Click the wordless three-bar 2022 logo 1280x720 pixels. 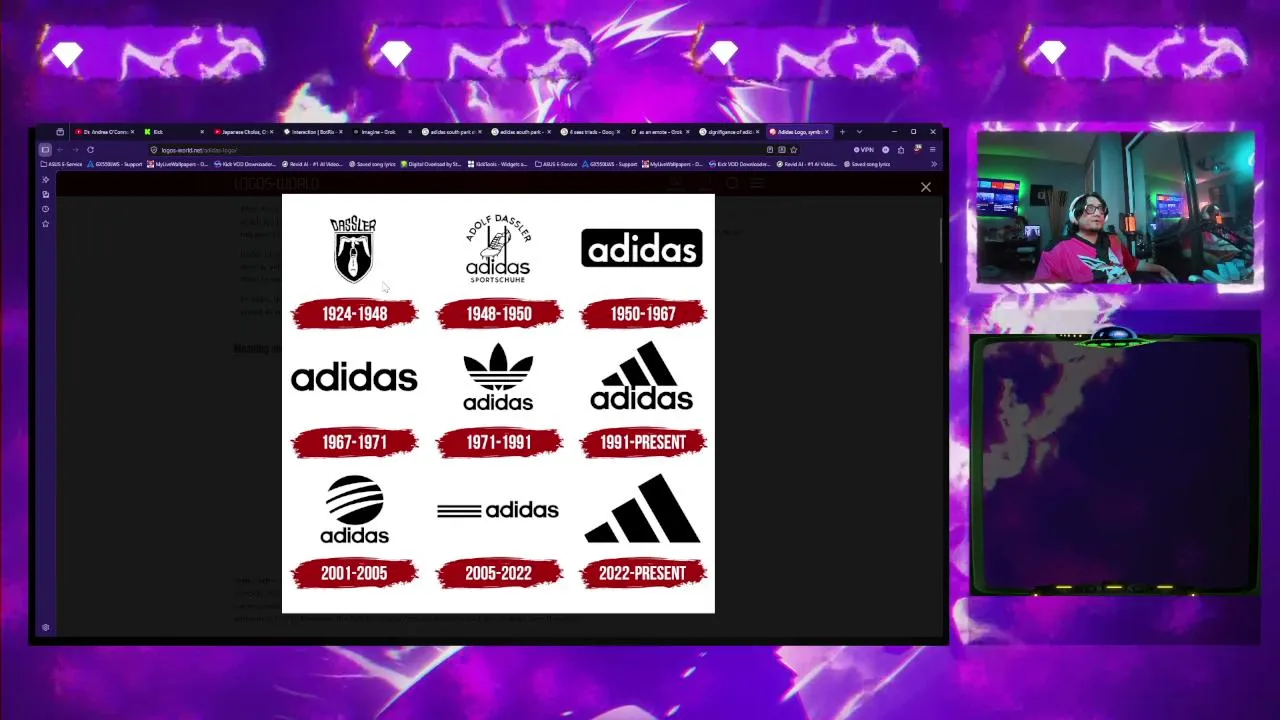click(x=642, y=508)
